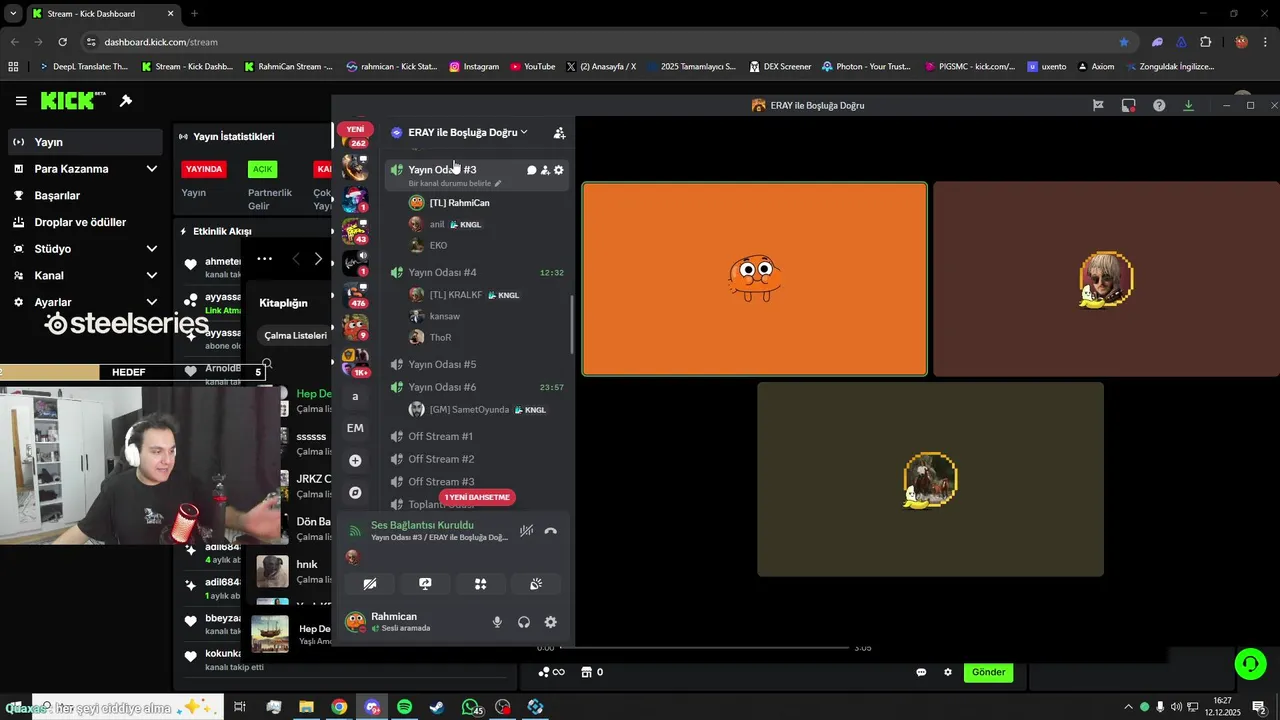
Task: Mute microphone in Discord user panel
Action: click(497, 622)
